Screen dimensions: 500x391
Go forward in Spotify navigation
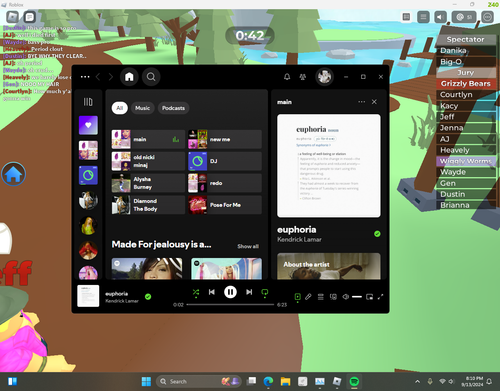pos(111,77)
